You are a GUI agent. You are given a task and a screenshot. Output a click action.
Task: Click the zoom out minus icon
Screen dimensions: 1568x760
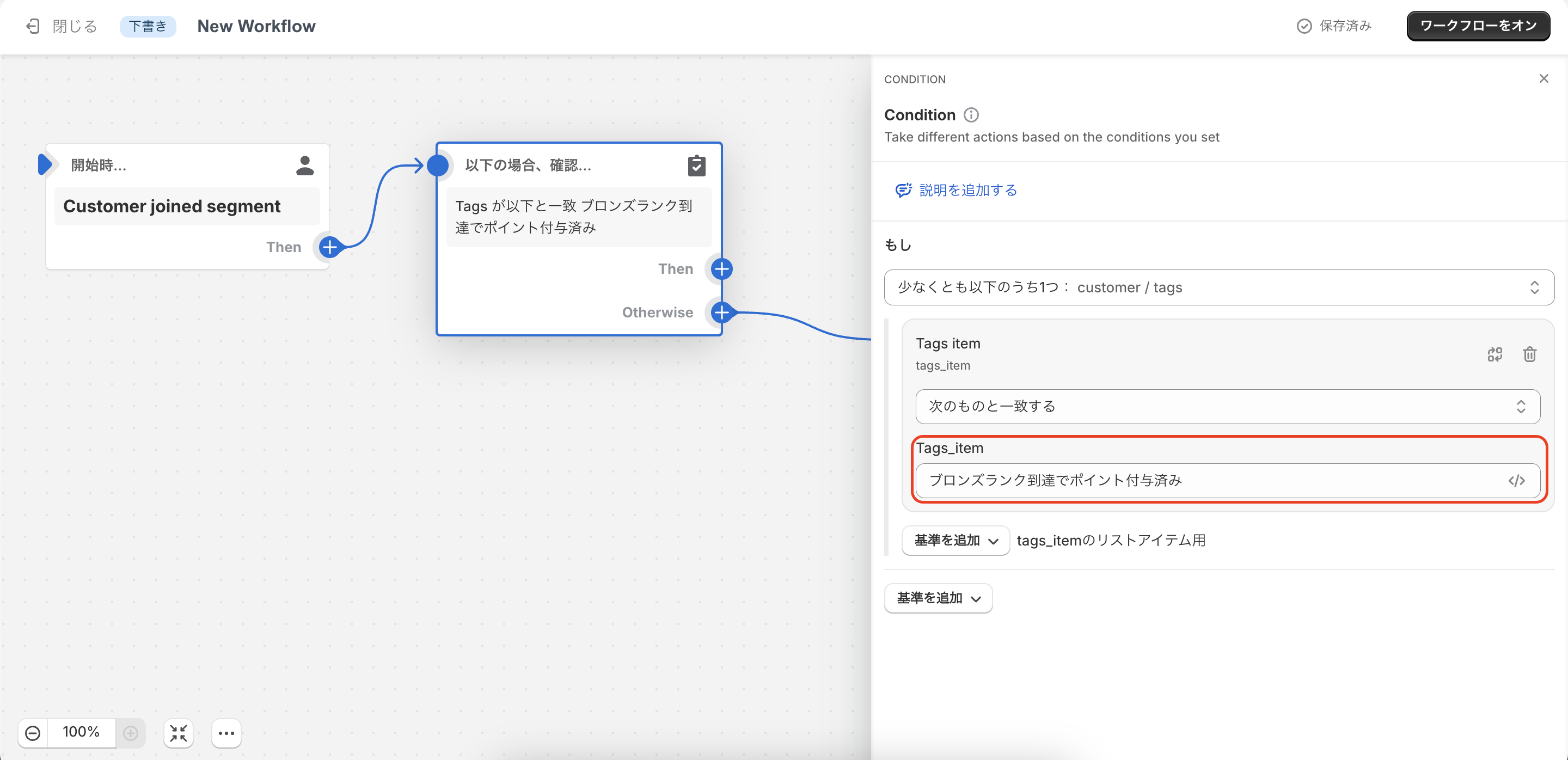(33, 733)
